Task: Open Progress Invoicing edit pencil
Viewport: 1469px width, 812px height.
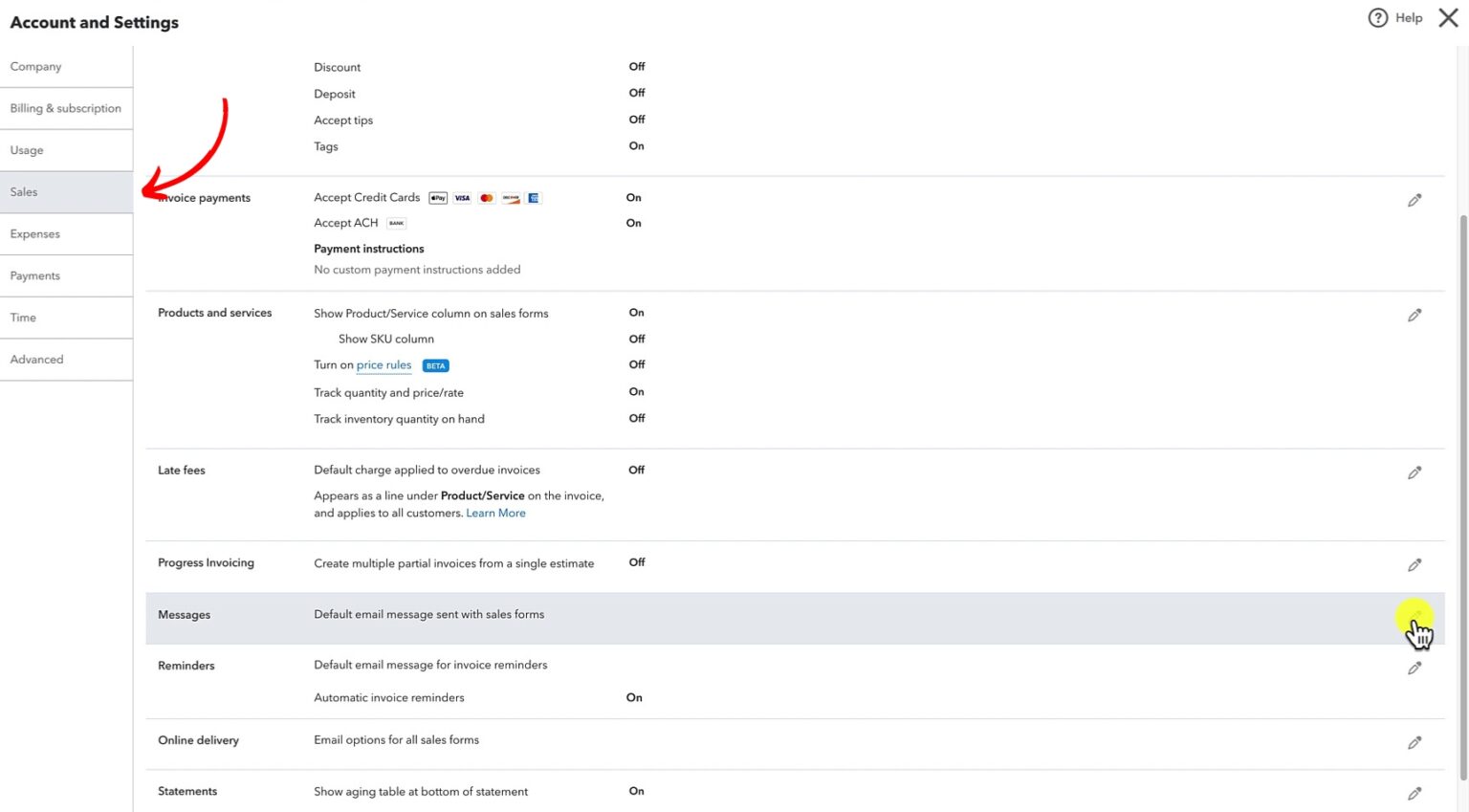Action: (x=1414, y=565)
